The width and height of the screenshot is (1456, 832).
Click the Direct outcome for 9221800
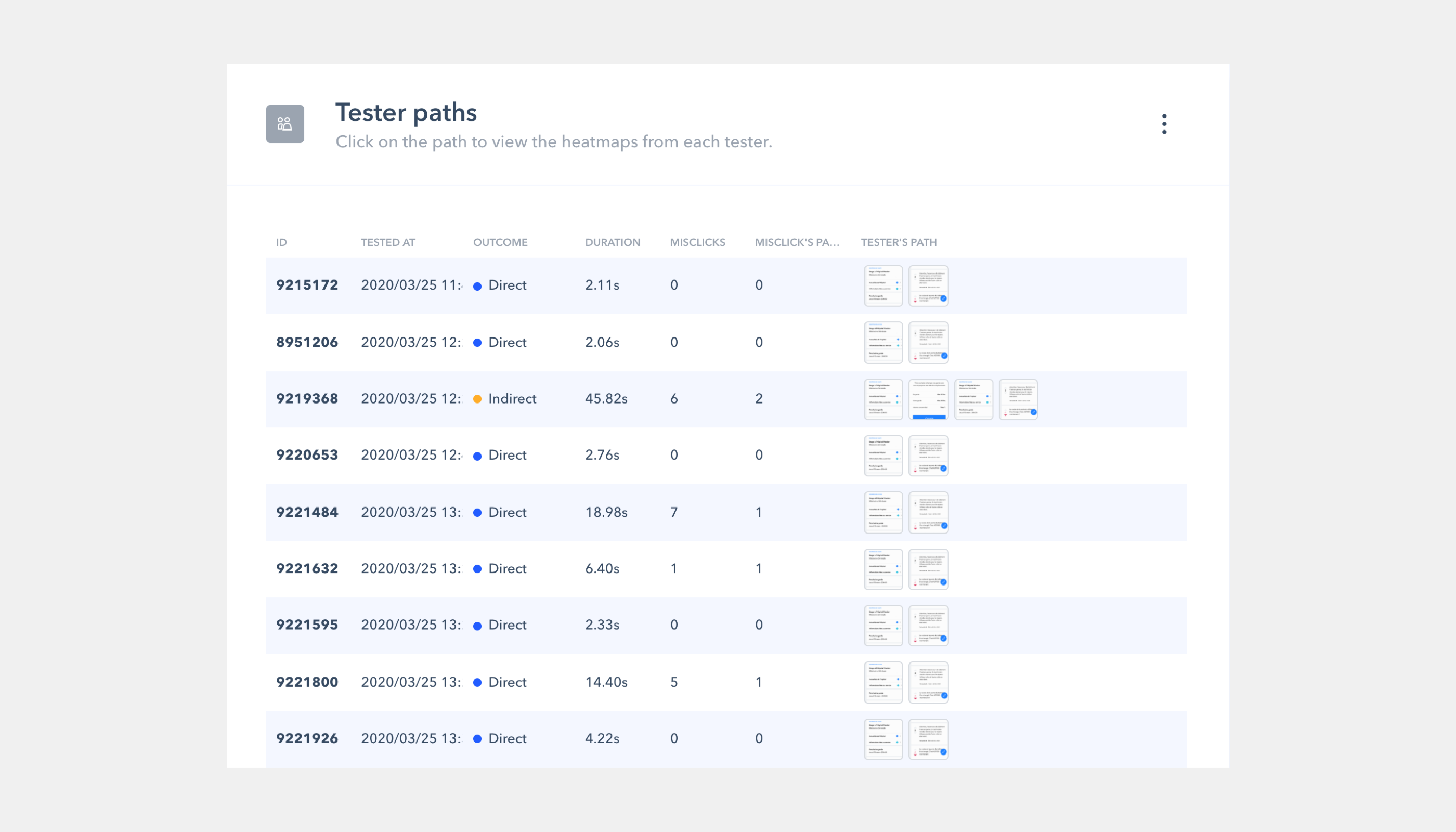pyautogui.click(x=506, y=682)
